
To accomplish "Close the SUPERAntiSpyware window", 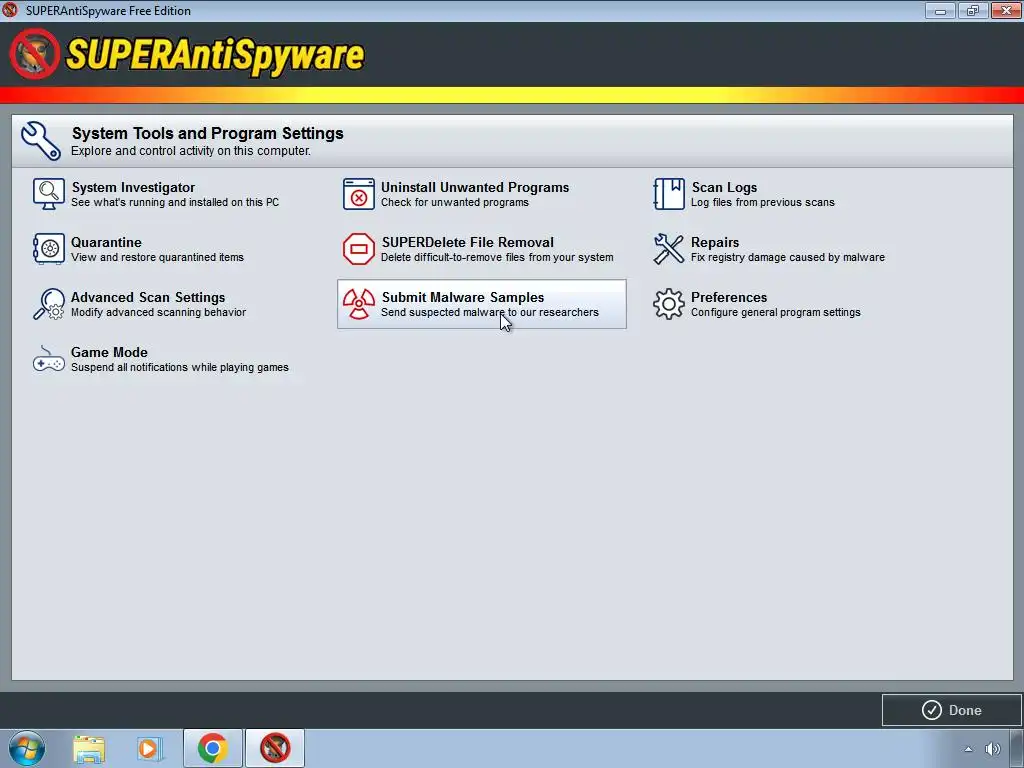I will [x=1006, y=10].
